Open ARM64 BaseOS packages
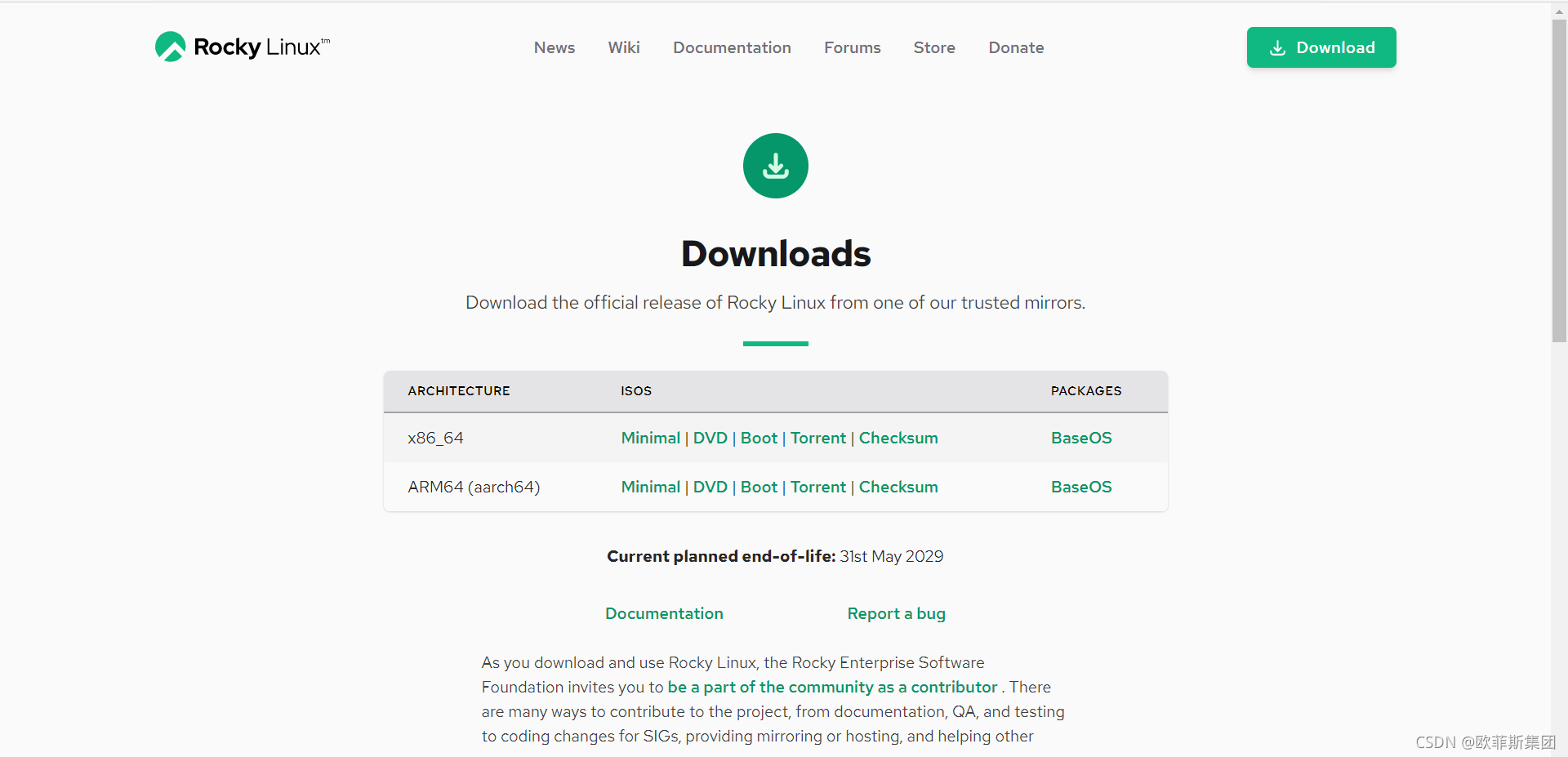 pyautogui.click(x=1081, y=487)
